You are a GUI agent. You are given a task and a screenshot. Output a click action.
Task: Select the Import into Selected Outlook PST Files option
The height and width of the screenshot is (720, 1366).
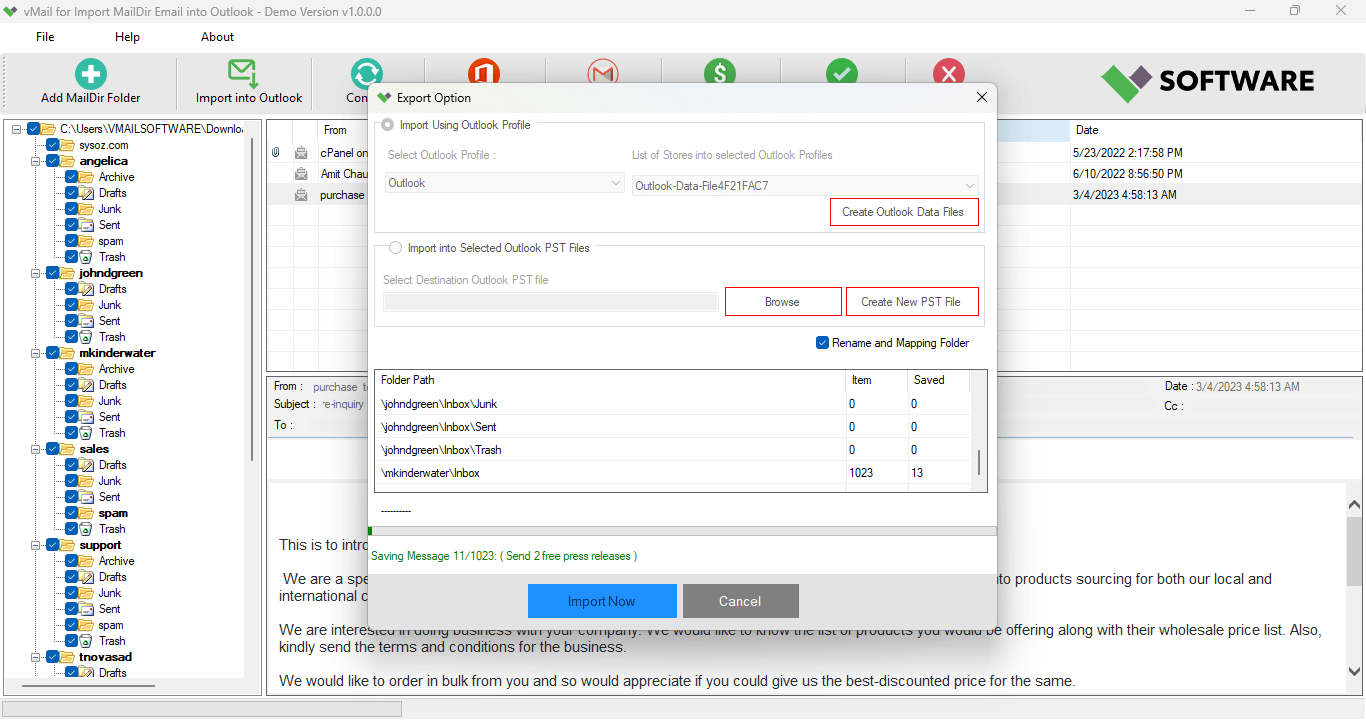395,248
